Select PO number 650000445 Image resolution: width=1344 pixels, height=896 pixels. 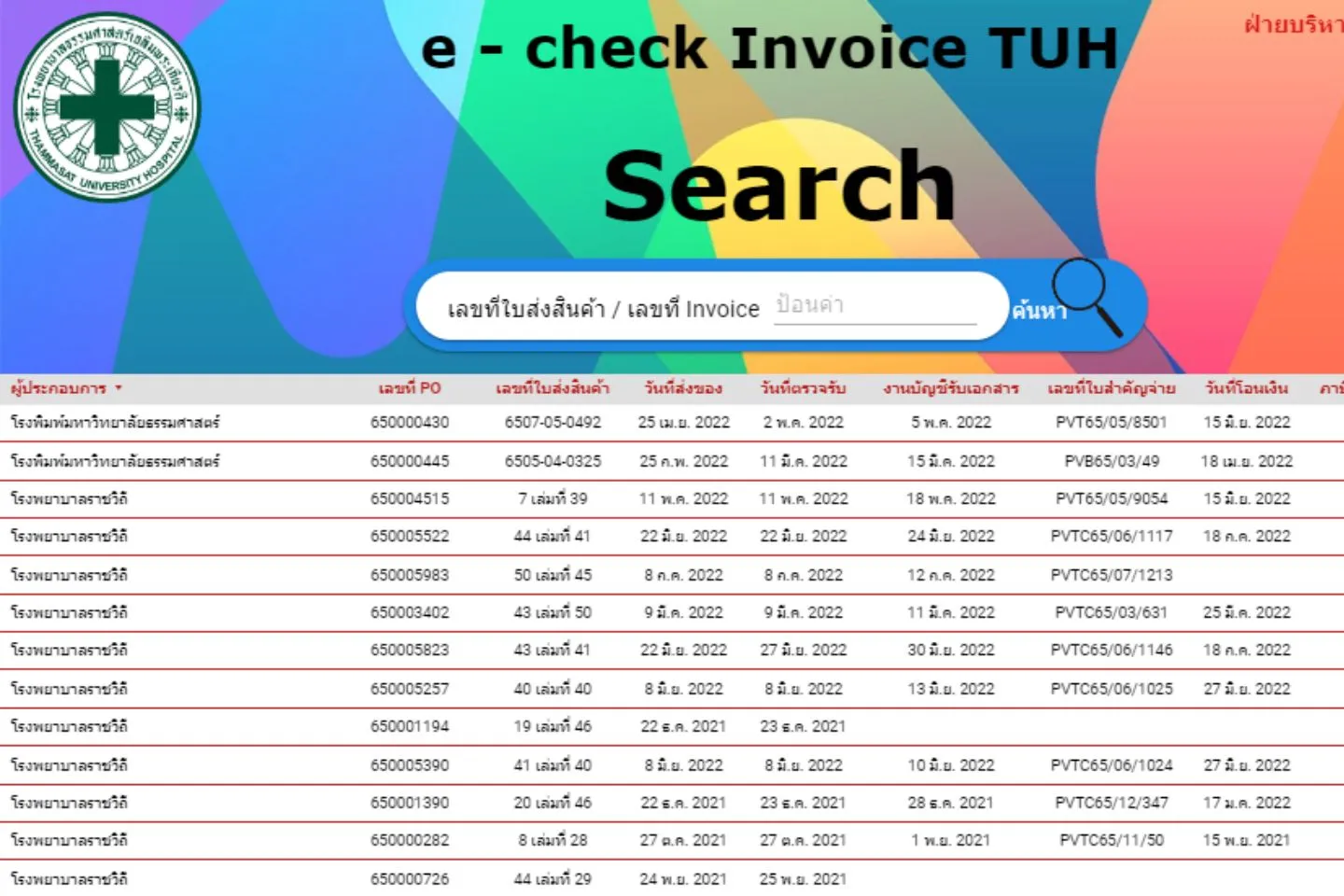pos(410,461)
